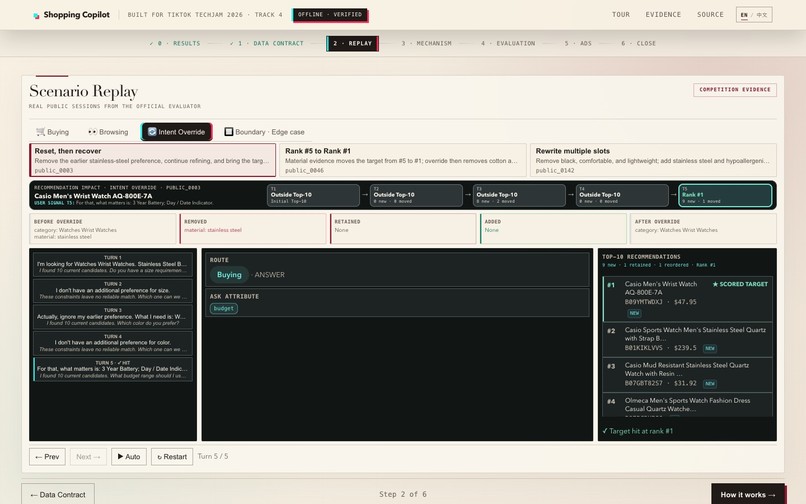Click the #1 Casio AQ-800E-7A recommendation
This screenshot has height=504, width=806.
coord(687,298)
